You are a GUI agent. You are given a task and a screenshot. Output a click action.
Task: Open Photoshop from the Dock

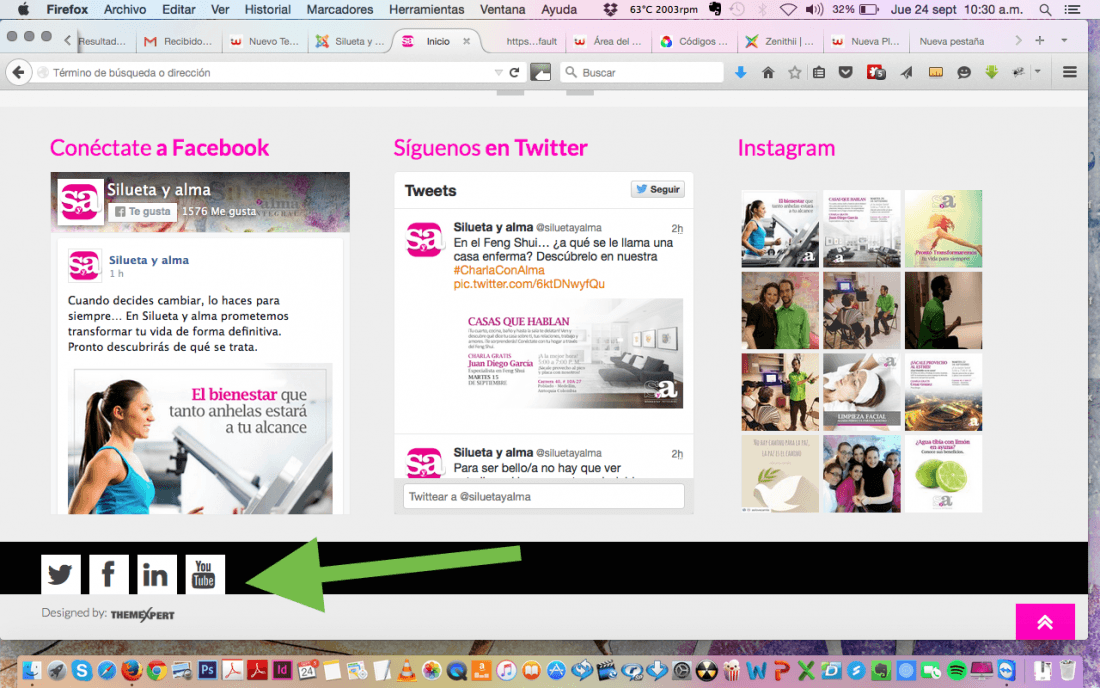click(207, 670)
